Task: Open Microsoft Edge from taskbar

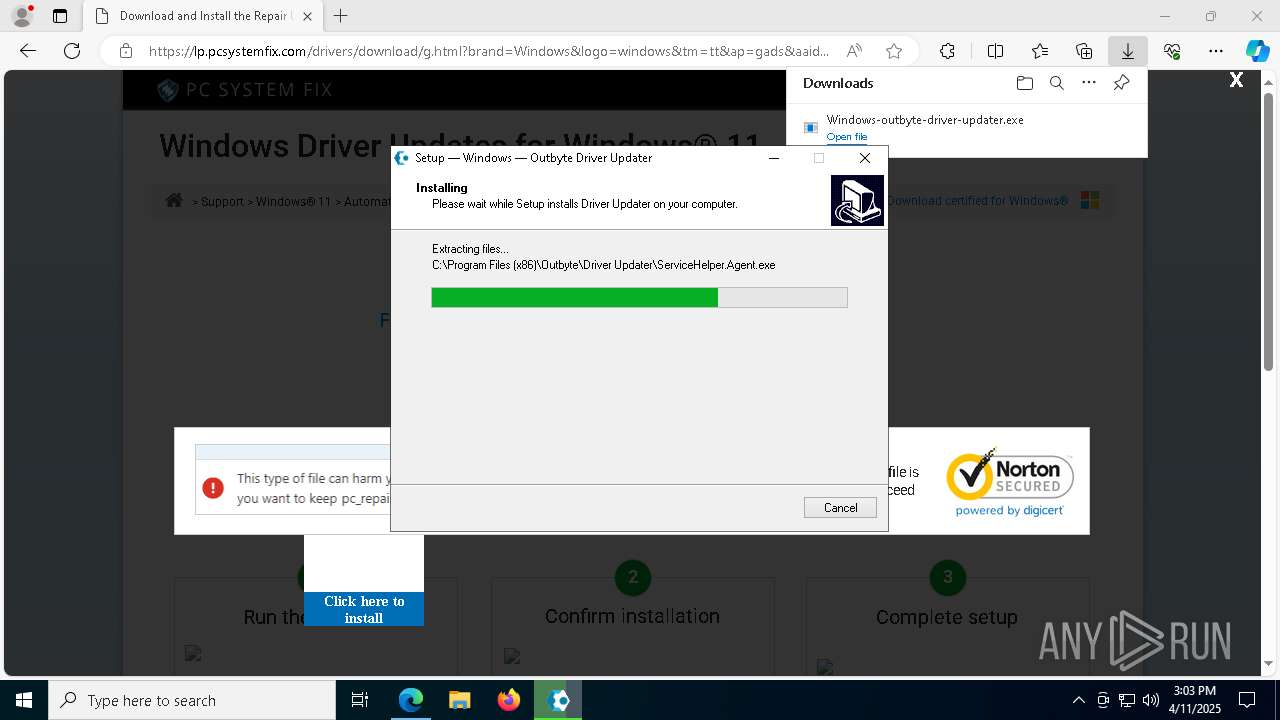Action: [411, 700]
